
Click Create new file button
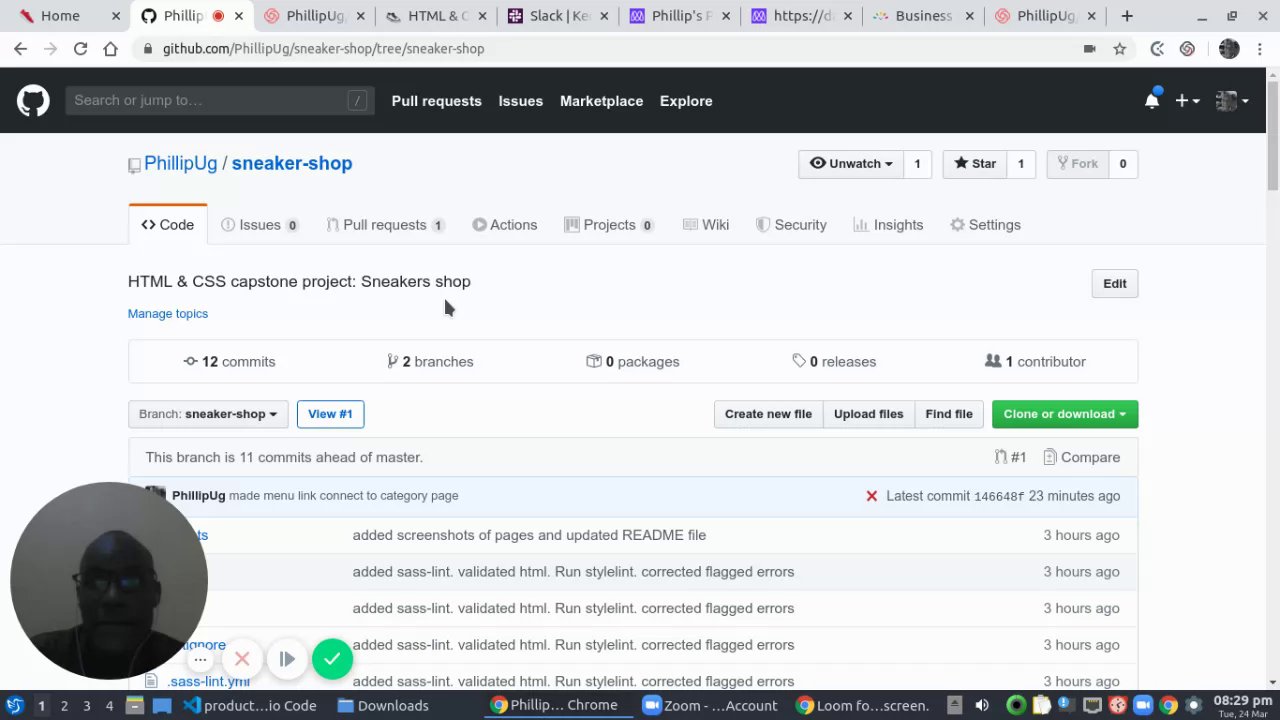pyautogui.click(x=768, y=414)
